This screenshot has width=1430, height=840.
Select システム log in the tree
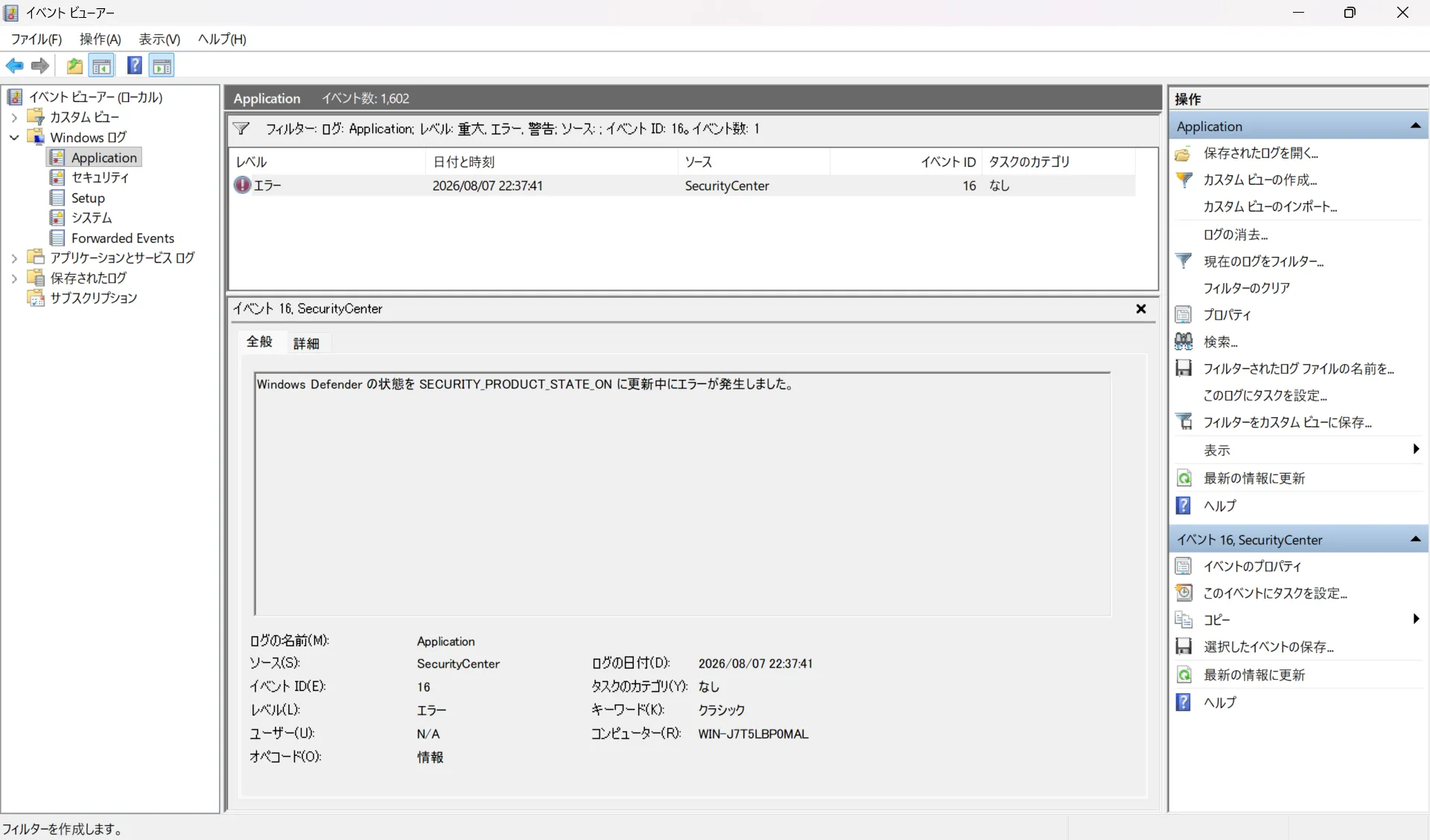[92, 217]
